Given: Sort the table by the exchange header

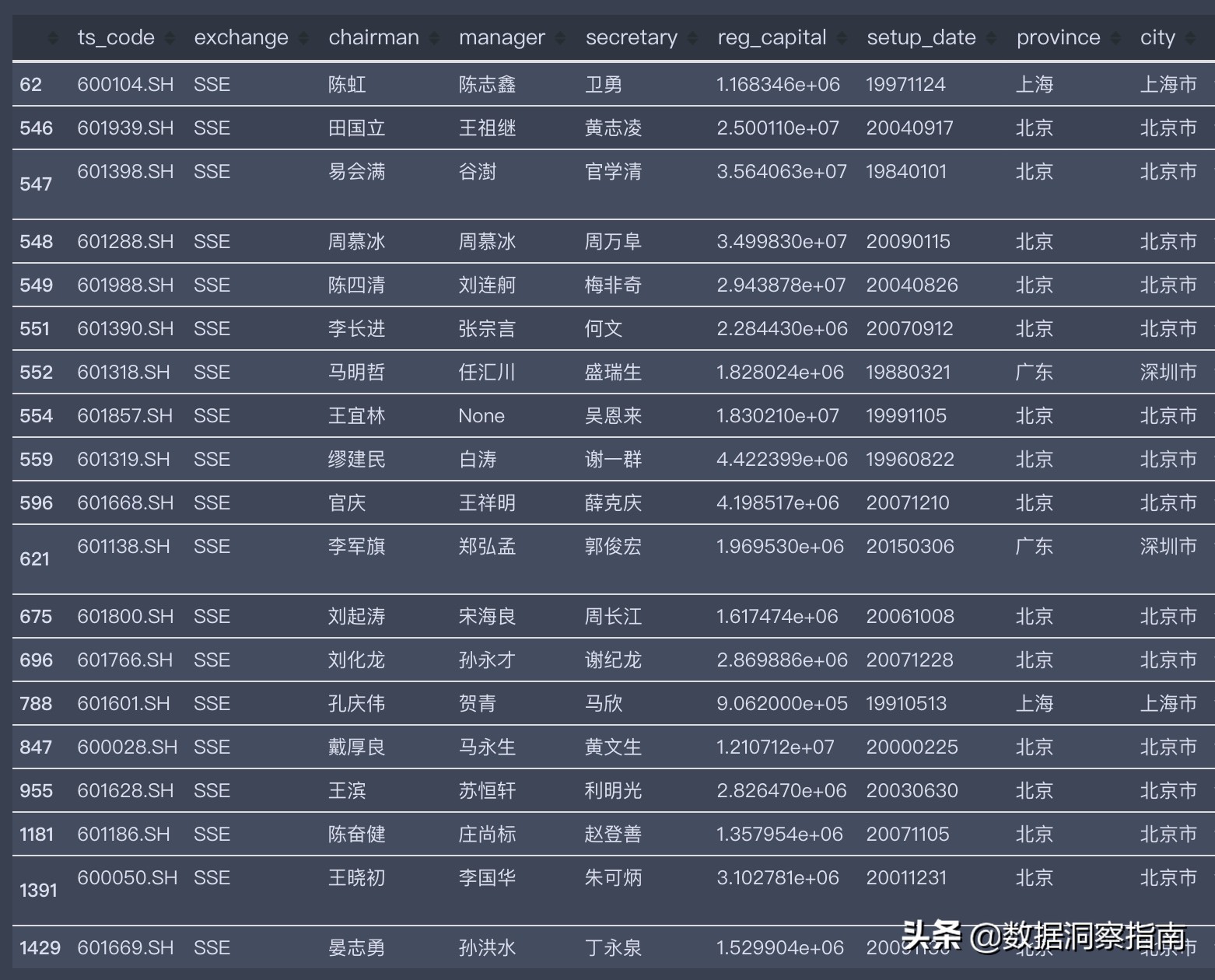Looking at the screenshot, I should coord(241,37).
